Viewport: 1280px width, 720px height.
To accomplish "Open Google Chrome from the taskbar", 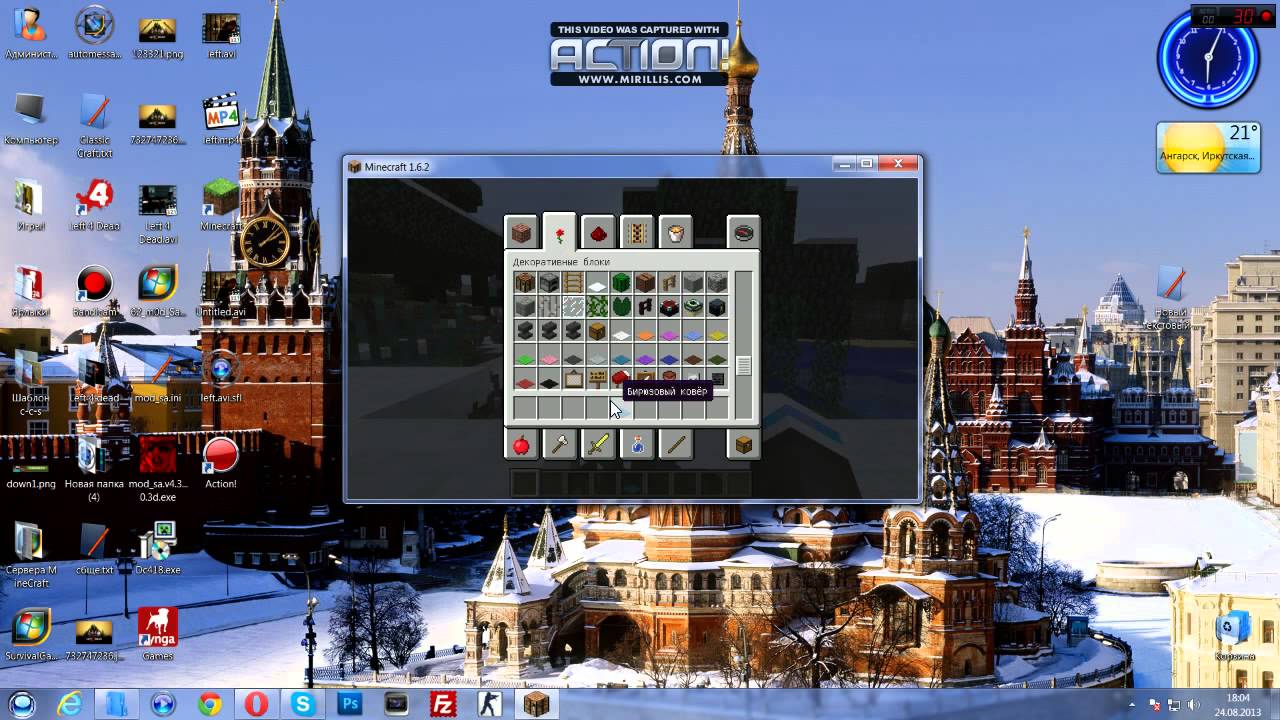I will (x=210, y=704).
